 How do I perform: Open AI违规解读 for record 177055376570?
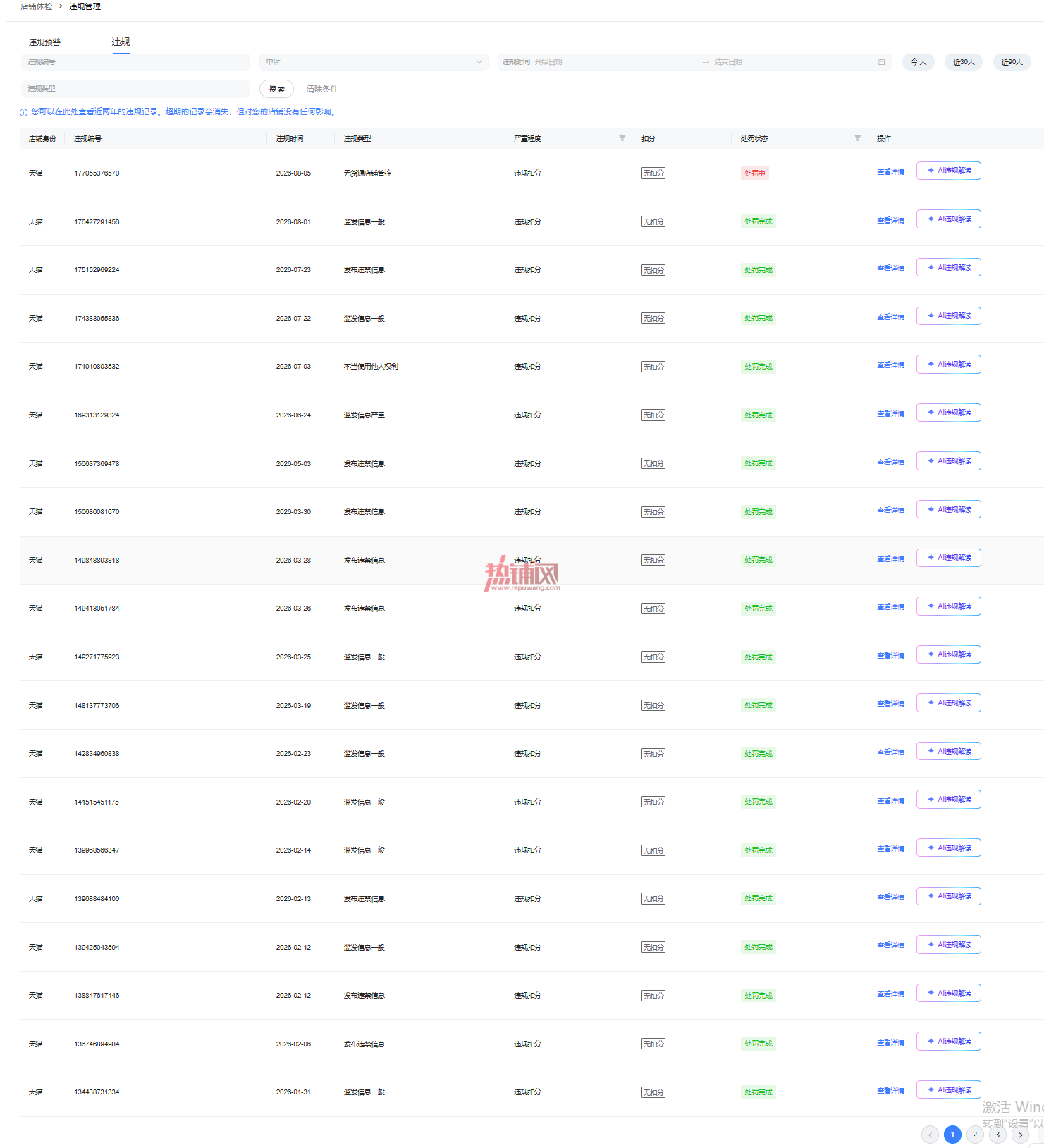[x=949, y=171]
